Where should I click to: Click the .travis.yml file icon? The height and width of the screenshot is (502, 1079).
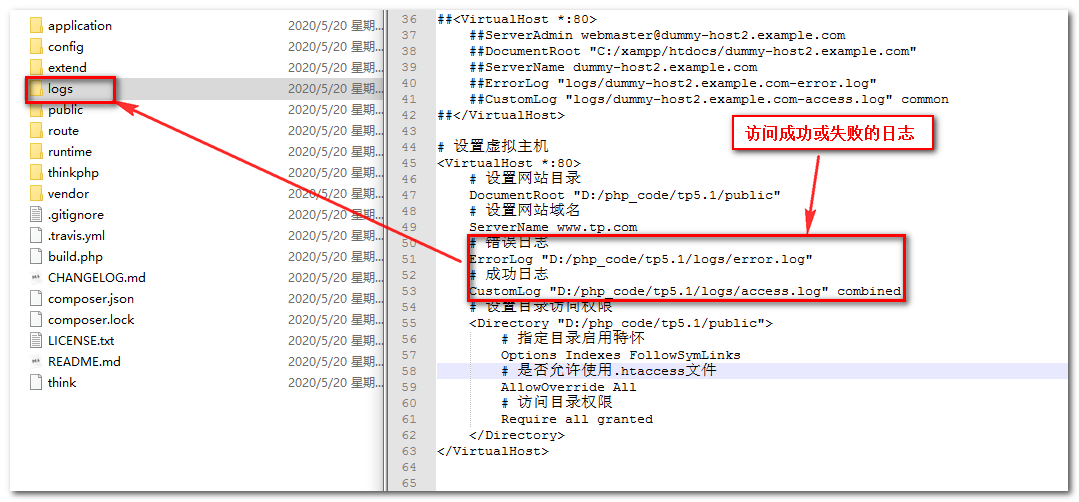pyautogui.click(x=36, y=236)
